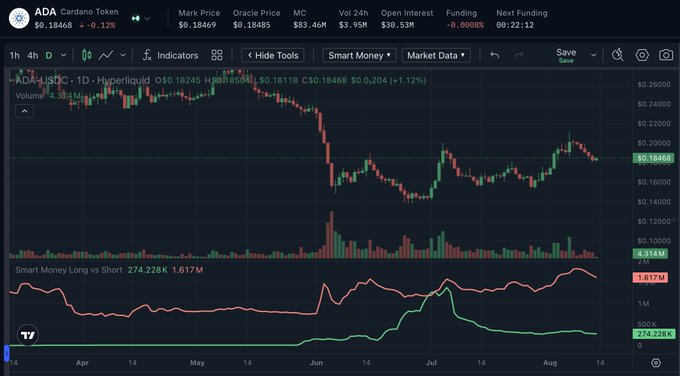Click the Volume indicator legend label
Image resolution: width=680 pixels, height=376 pixels.
[30, 95]
